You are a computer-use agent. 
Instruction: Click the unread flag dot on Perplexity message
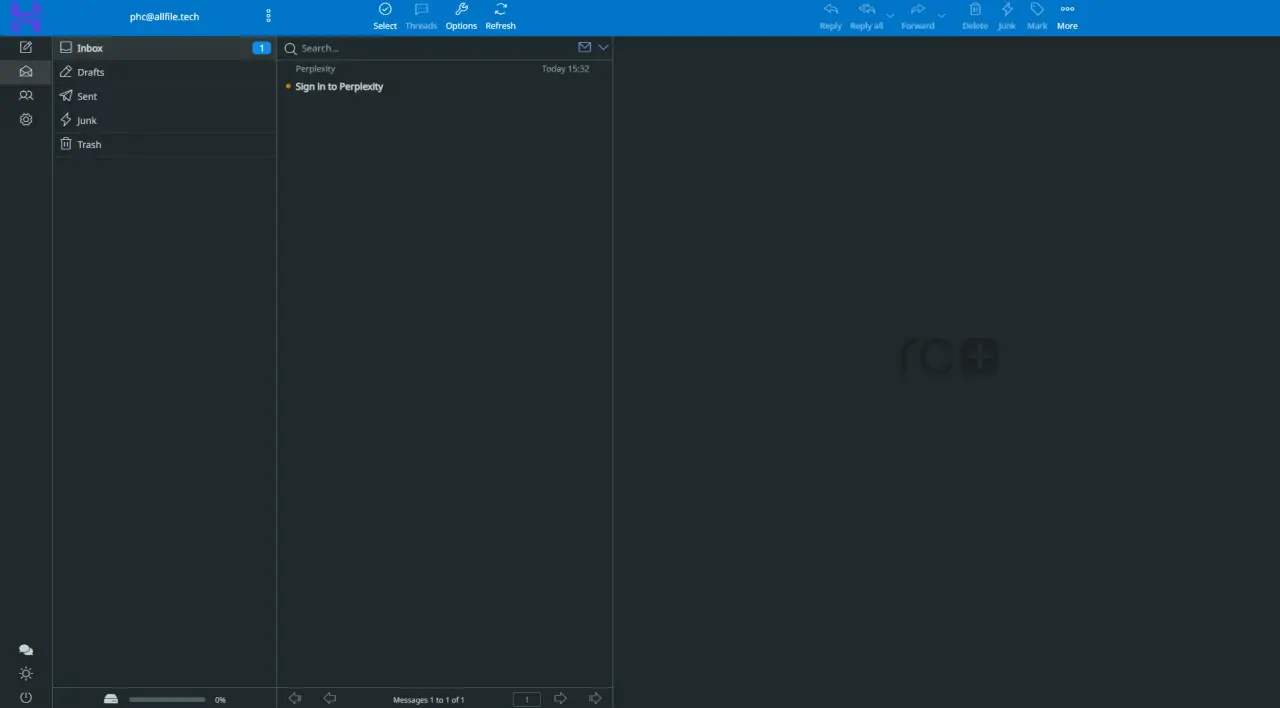(x=288, y=87)
